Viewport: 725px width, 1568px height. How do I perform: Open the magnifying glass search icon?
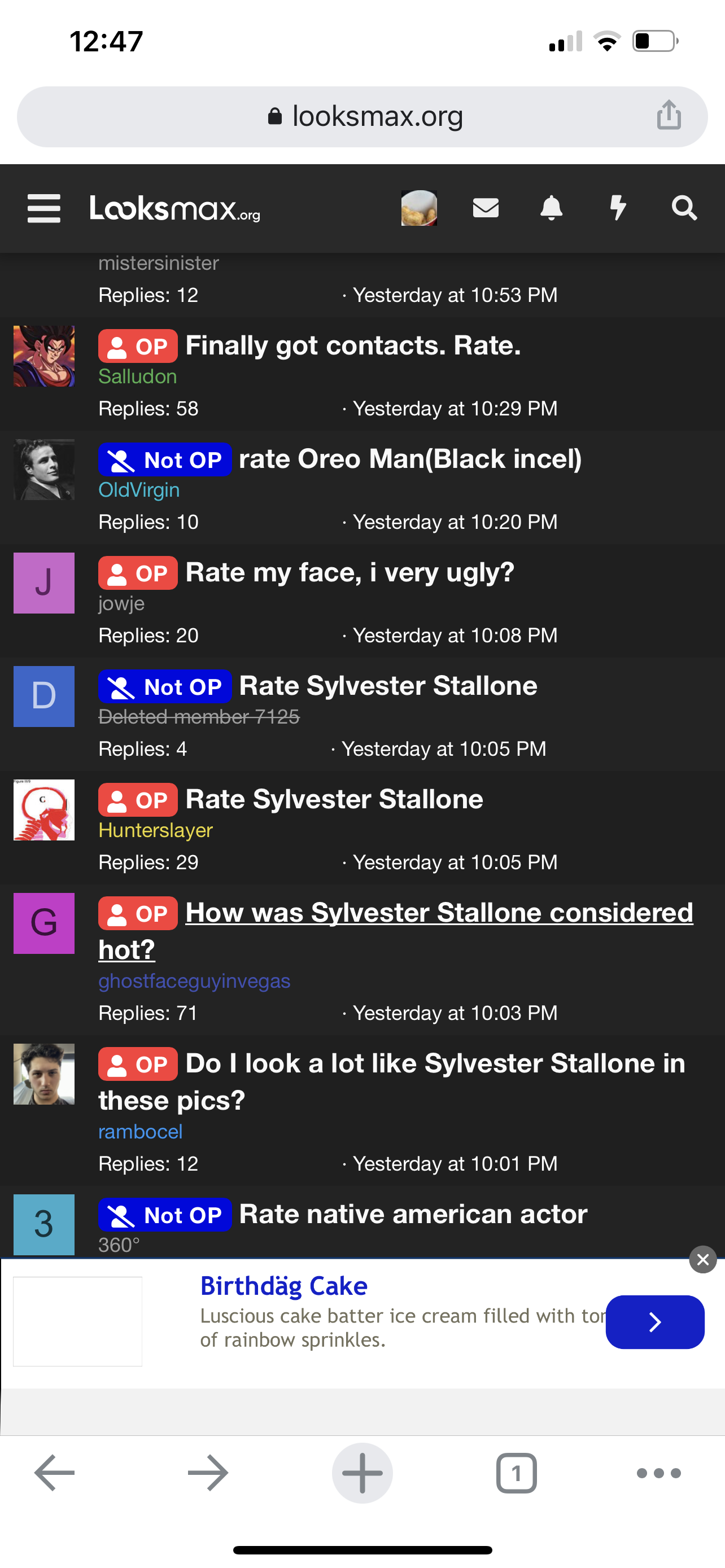tap(684, 208)
